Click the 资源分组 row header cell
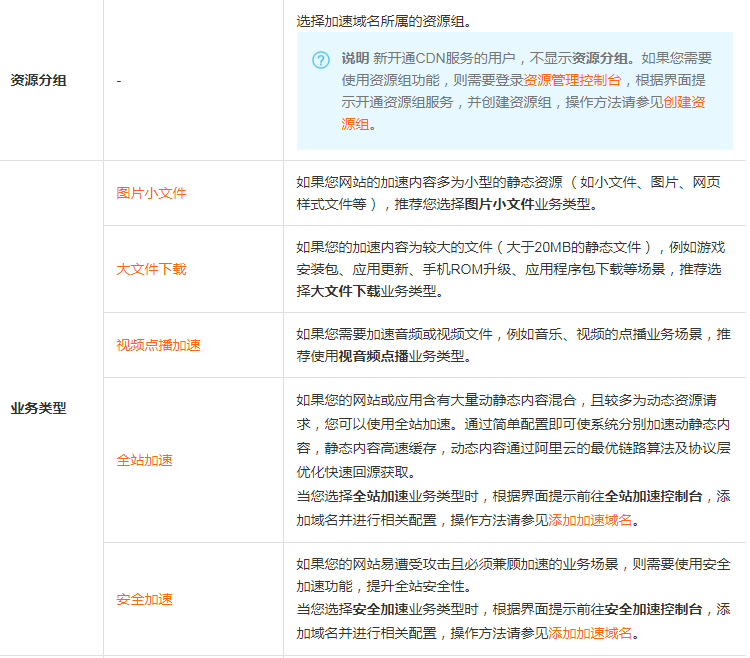The width and height of the screenshot is (750, 658). pos(39,80)
